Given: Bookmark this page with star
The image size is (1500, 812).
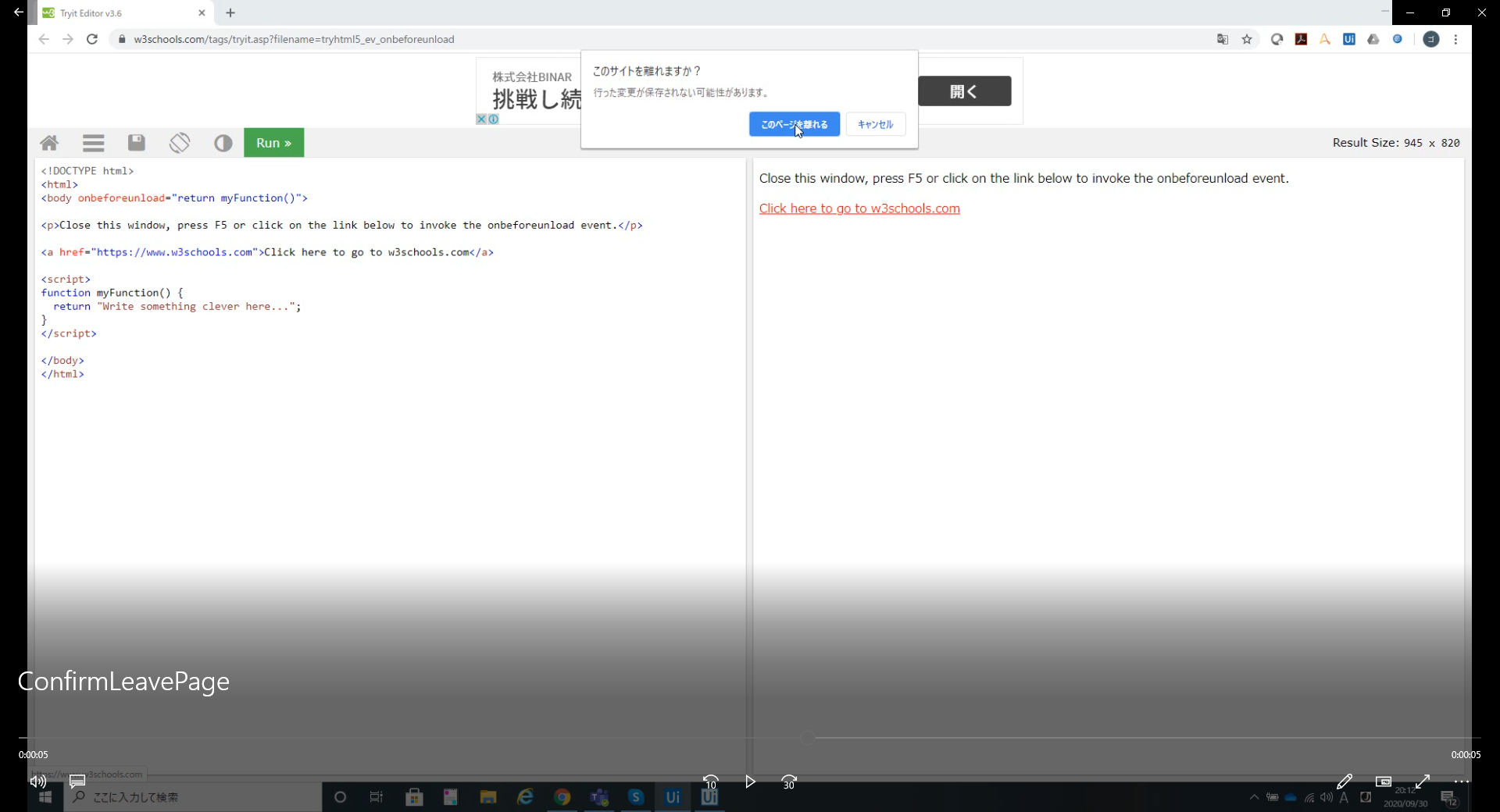Looking at the screenshot, I should 1247,39.
